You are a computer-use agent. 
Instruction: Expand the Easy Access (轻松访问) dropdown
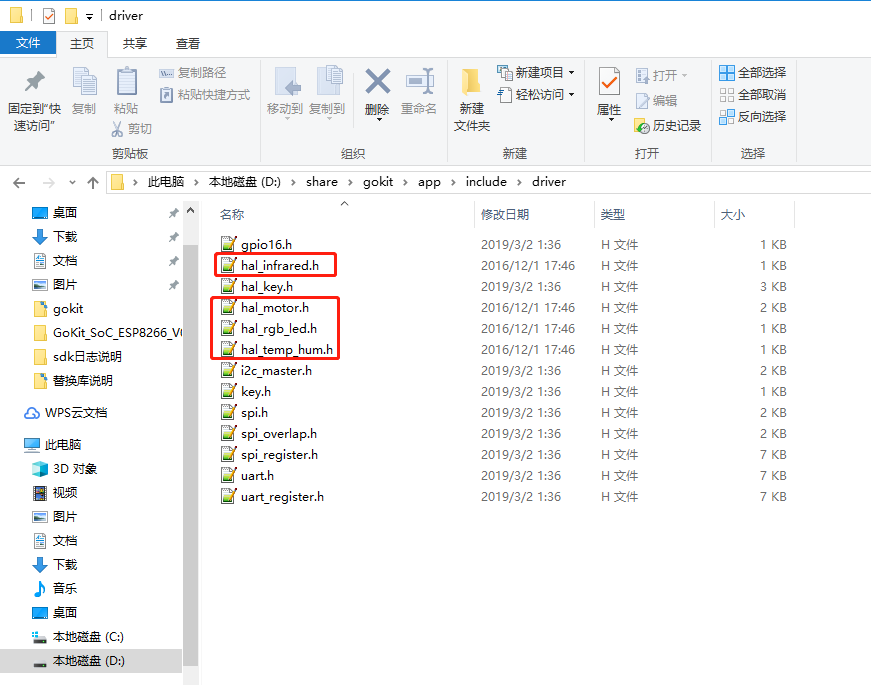[537, 95]
